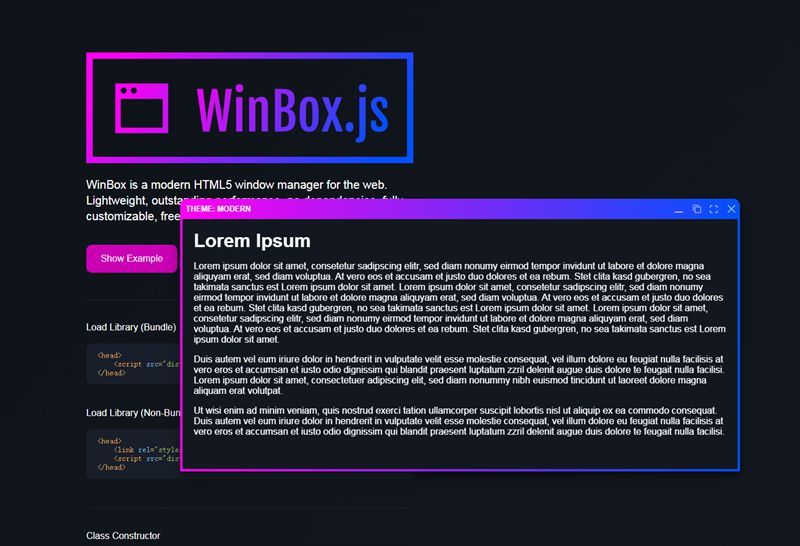
Task: Click the Load Library (Non-Bundle) heading
Action: pyautogui.click(x=131, y=413)
